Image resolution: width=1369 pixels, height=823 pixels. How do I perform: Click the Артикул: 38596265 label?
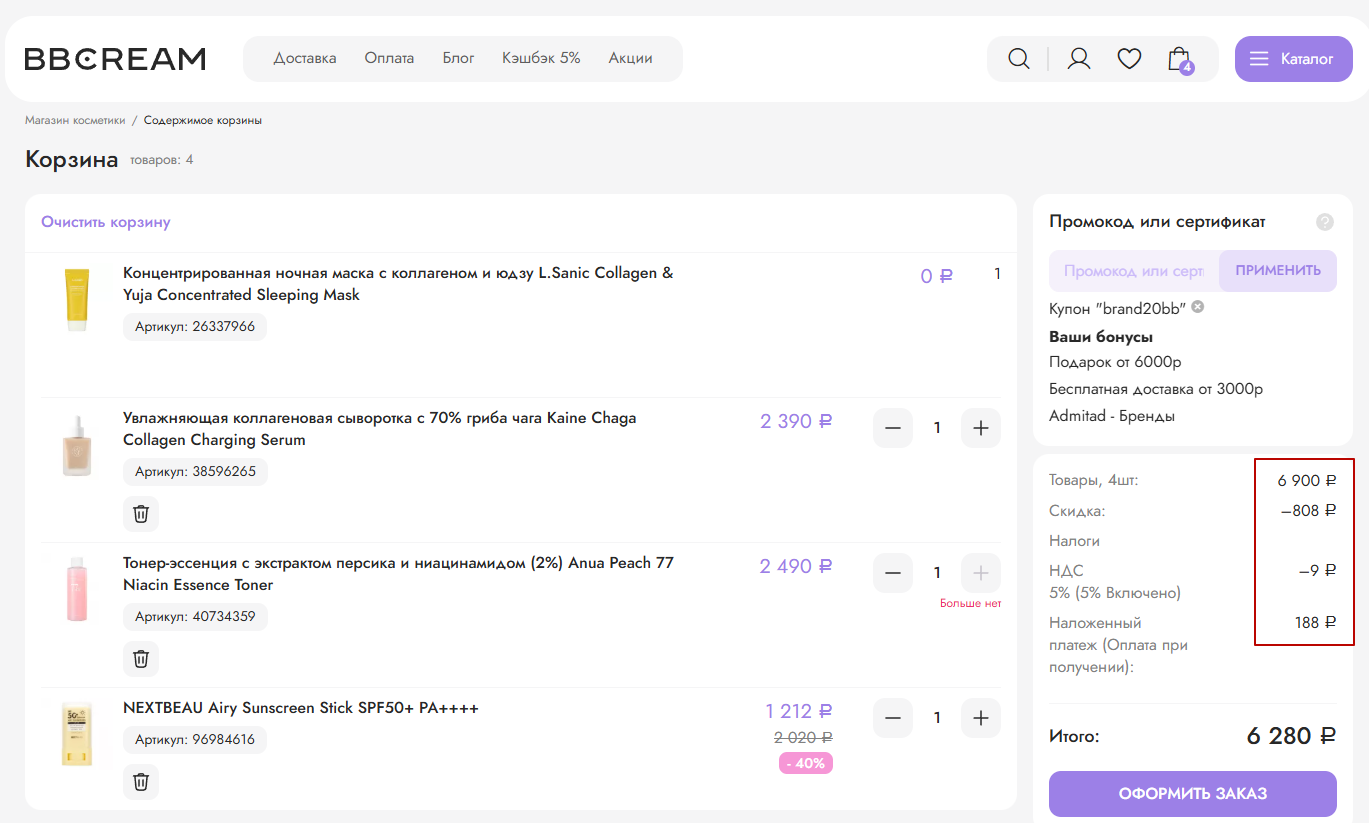(x=195, y=472)
